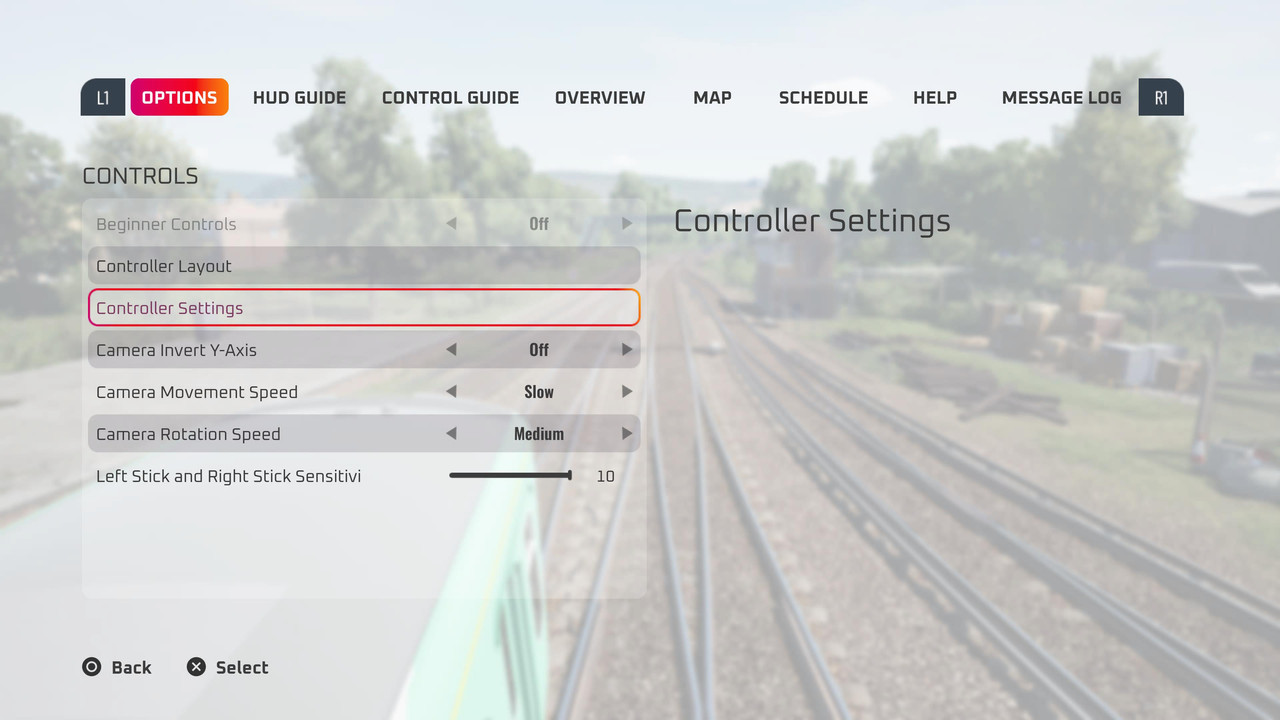The width and height of the screenshot is (1280, 720).
Task: Open the MESSAGE LOG tab
Action: (x=1061, y=97)
